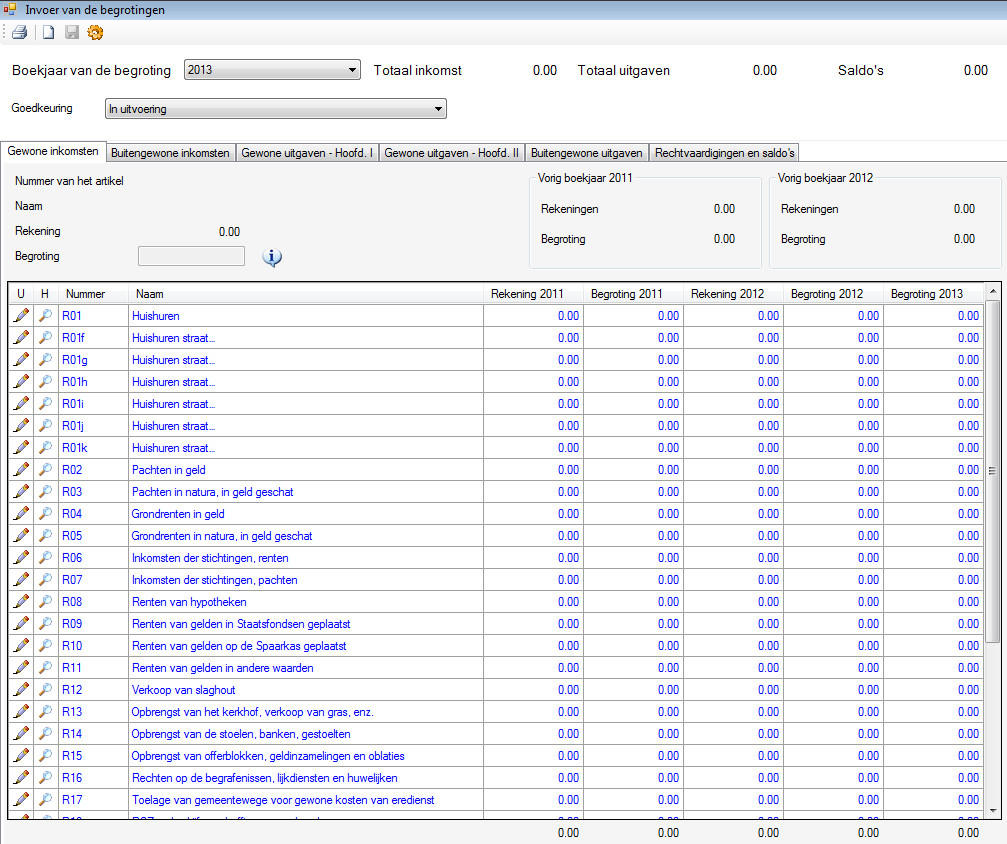
Task: Click the Rekening 2011 column header
Action: 533,294
